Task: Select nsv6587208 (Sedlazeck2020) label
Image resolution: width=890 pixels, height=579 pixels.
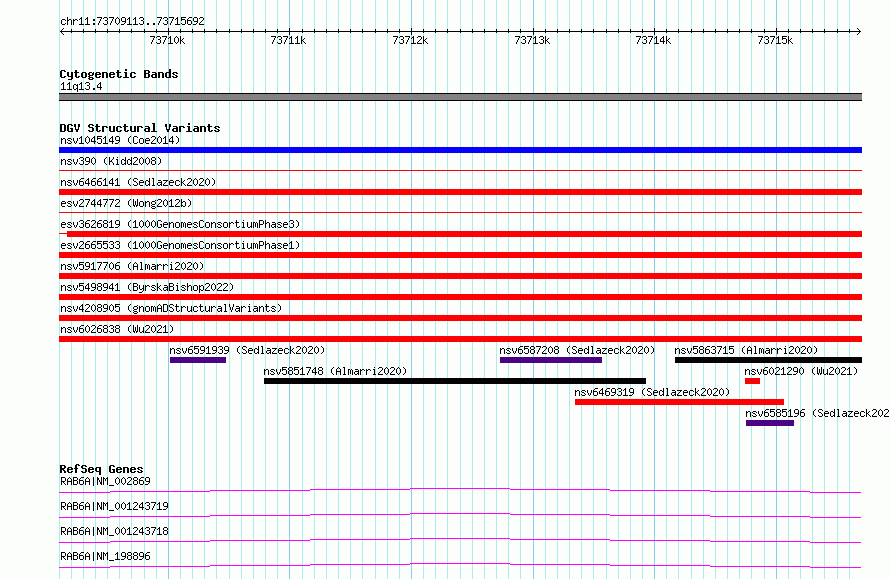Action: (577, 350)
